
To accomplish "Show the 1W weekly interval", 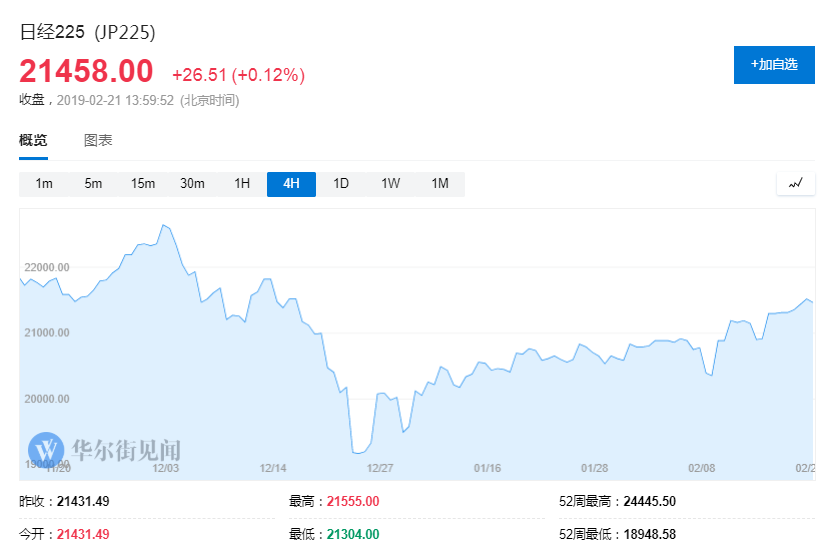I will [x=390, y=184].
